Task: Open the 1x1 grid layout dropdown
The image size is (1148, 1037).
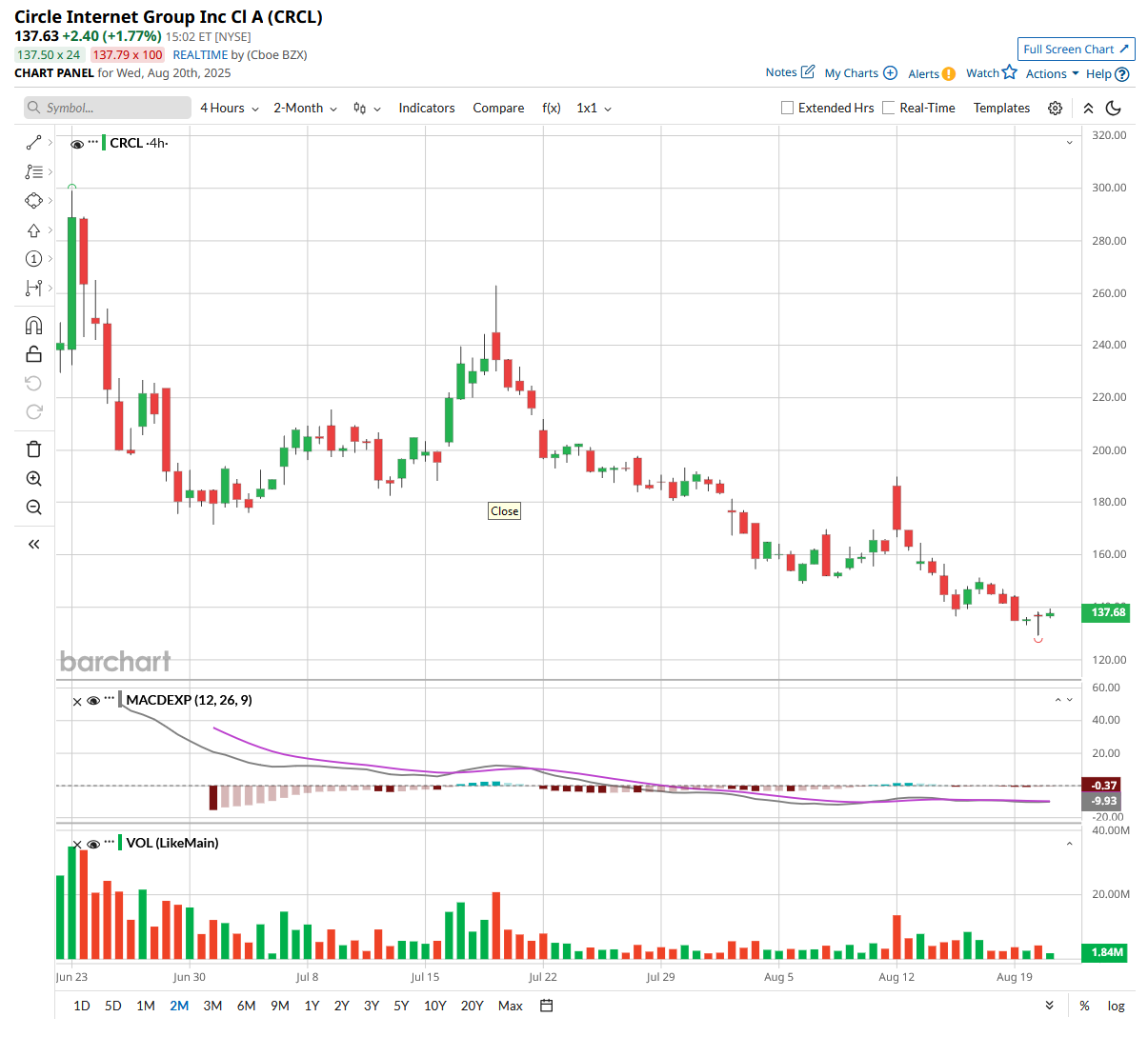Action: click(x=594, y=109)
